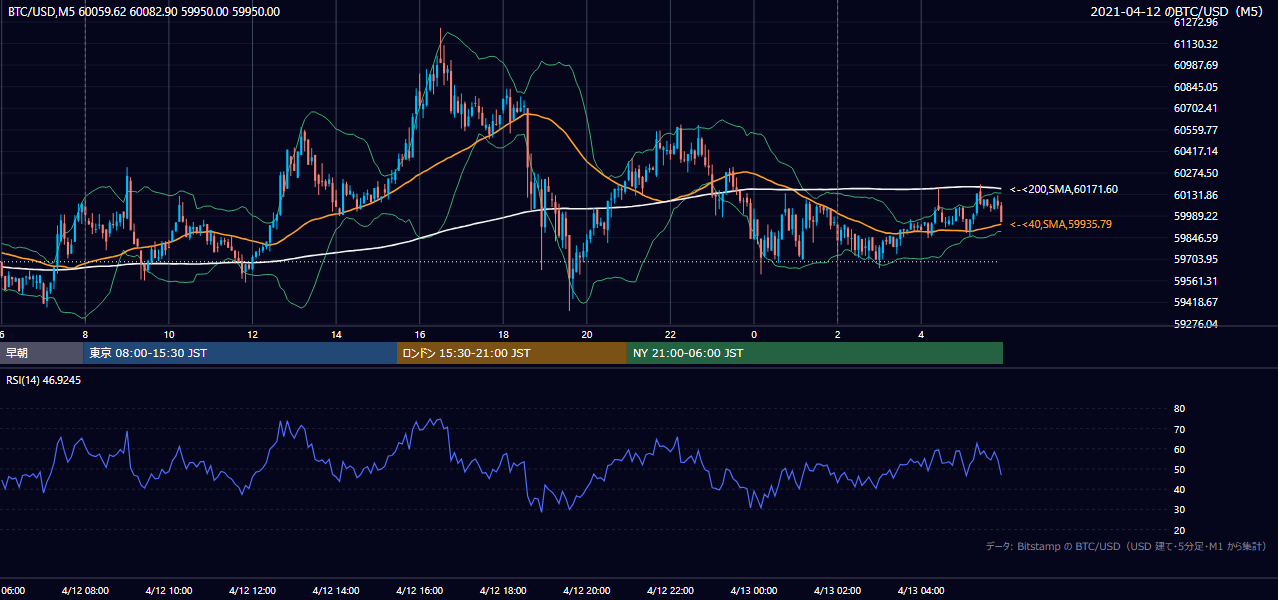The width and height of the screenshot is (1278, 600).
Task: Click time label 4/12 22:00
Action: pos(670,591)
